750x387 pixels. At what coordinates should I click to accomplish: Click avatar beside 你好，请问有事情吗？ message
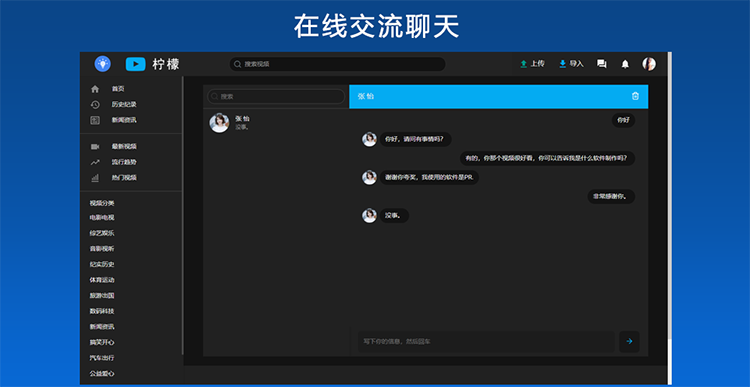tap(369, 139)
